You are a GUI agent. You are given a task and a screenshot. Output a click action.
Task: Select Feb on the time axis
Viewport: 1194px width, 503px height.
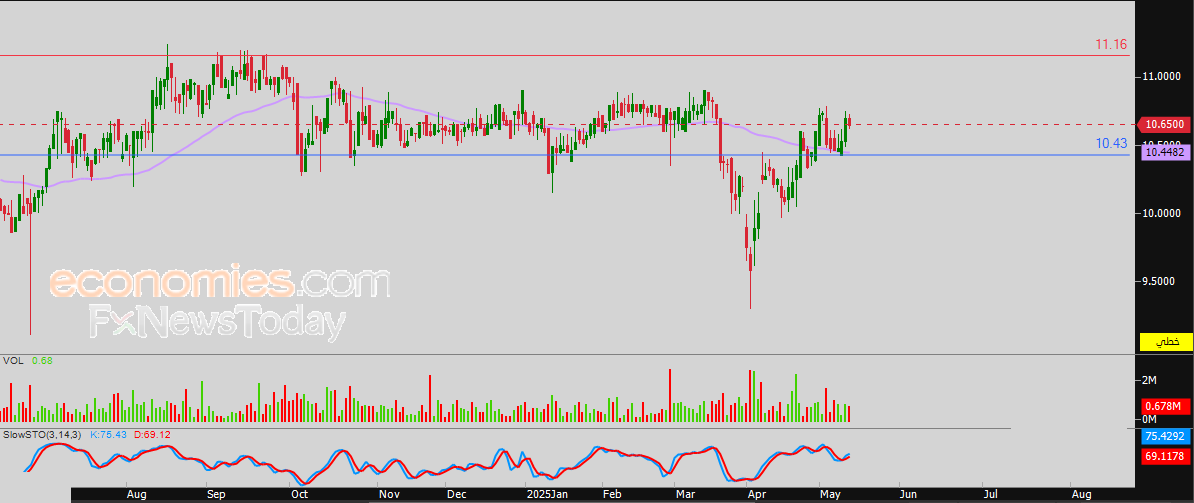[611, 495]
